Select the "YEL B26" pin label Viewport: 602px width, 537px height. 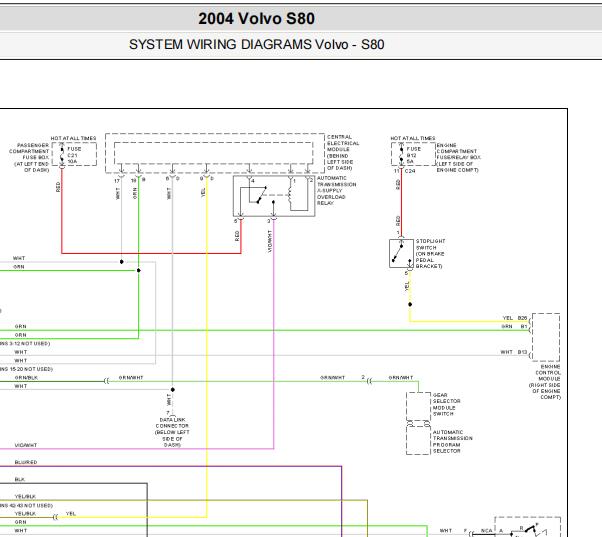click(x=514, y=318)
